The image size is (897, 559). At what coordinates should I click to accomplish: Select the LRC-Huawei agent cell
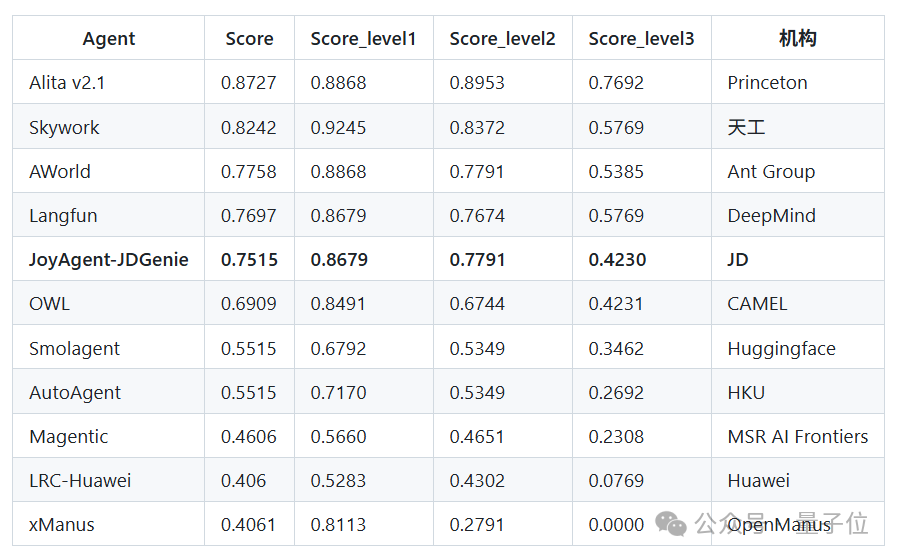[x=109, y=480]
